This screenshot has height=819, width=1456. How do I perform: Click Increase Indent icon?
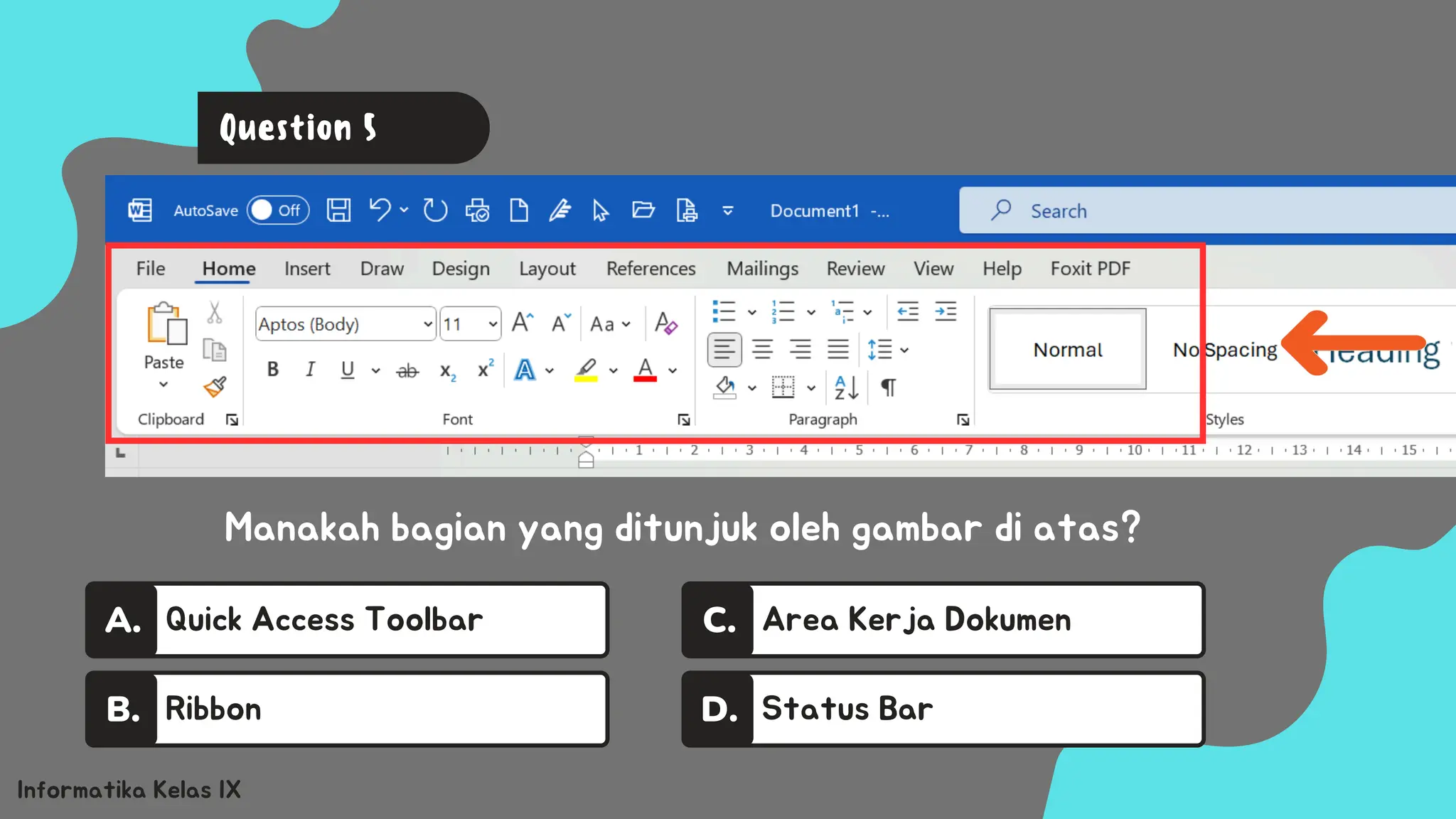(x=946, y=311)
